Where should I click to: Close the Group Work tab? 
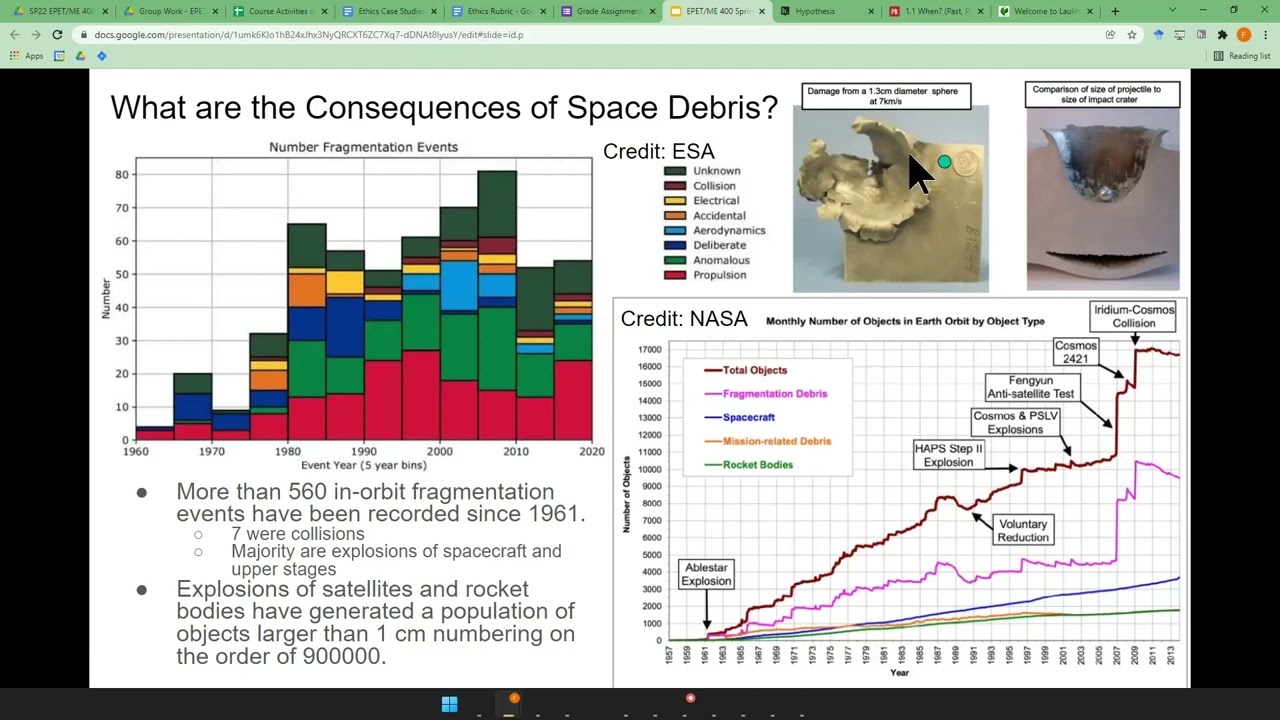214,11
